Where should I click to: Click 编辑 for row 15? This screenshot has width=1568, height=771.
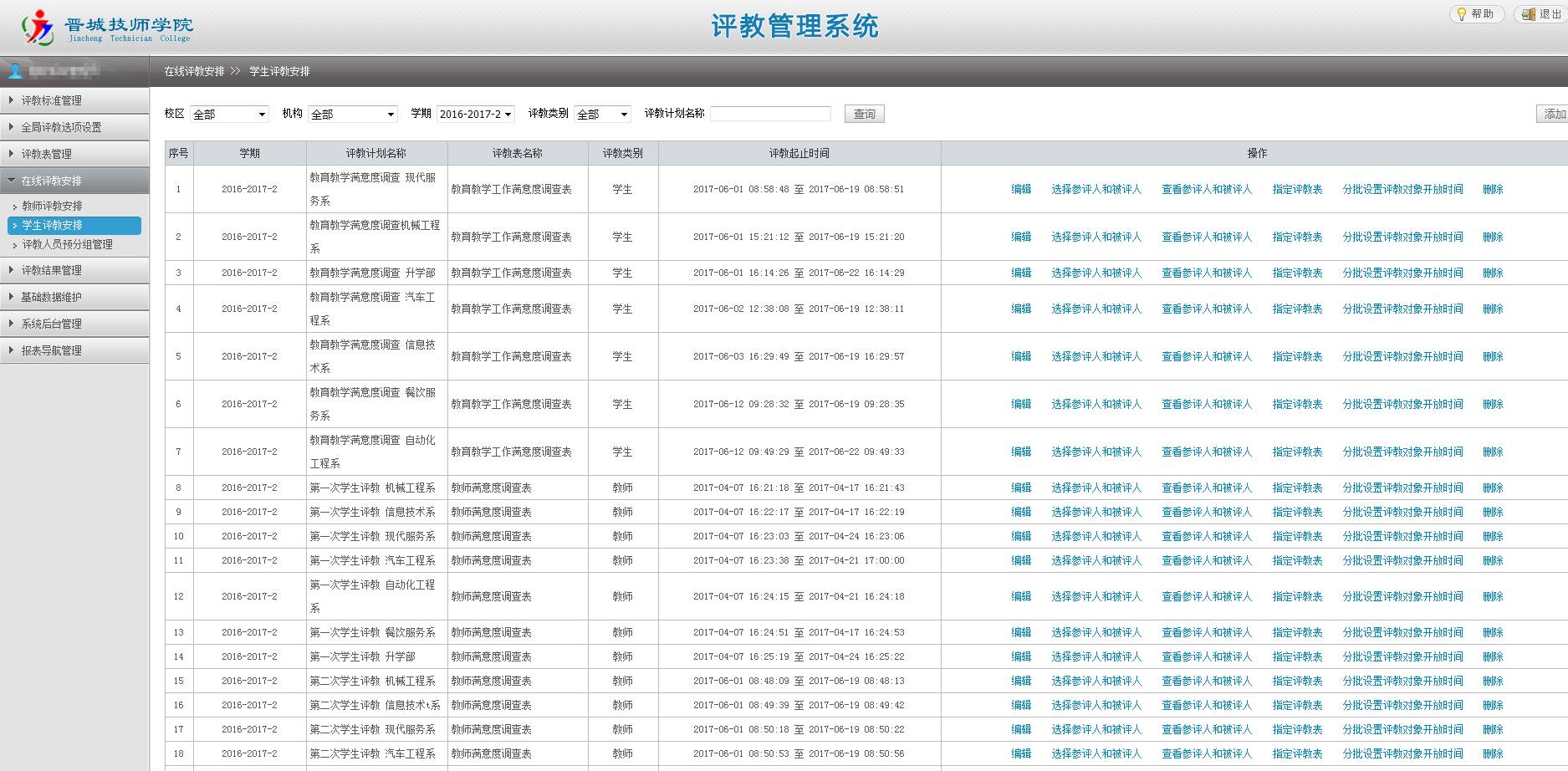point(1021,681)
